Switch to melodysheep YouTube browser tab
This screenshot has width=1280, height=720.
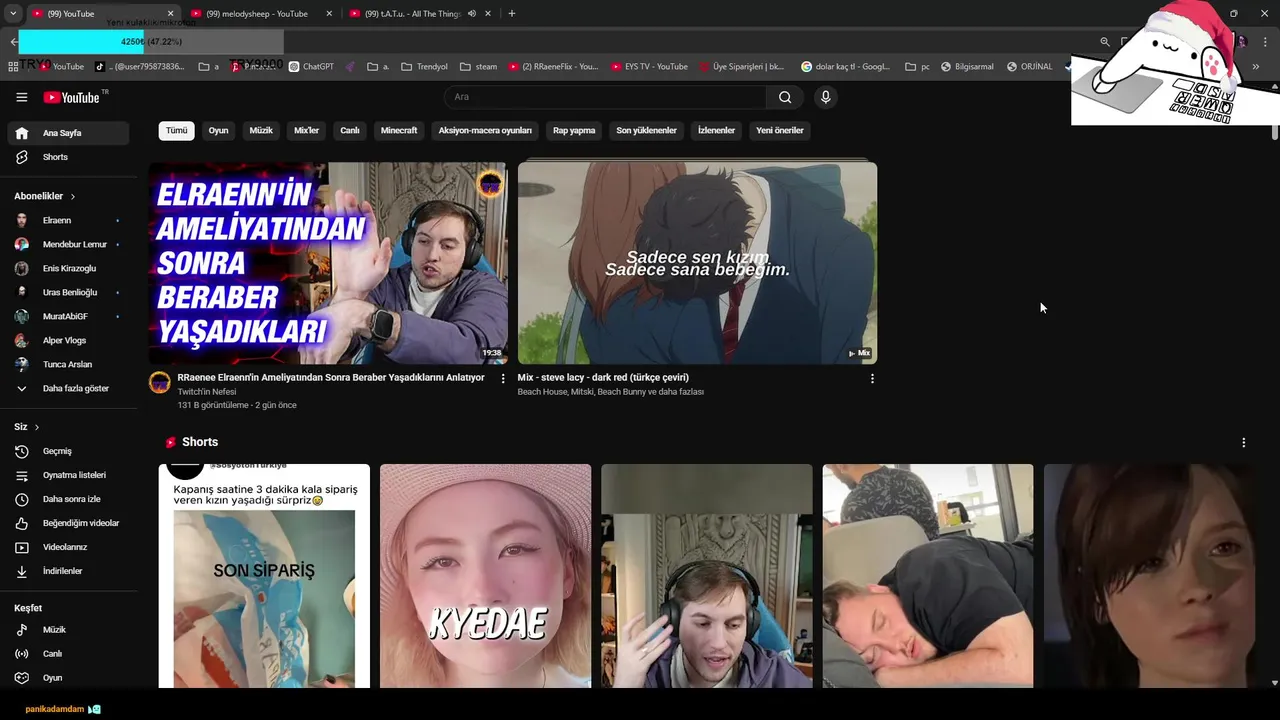[x=257, y=14]
